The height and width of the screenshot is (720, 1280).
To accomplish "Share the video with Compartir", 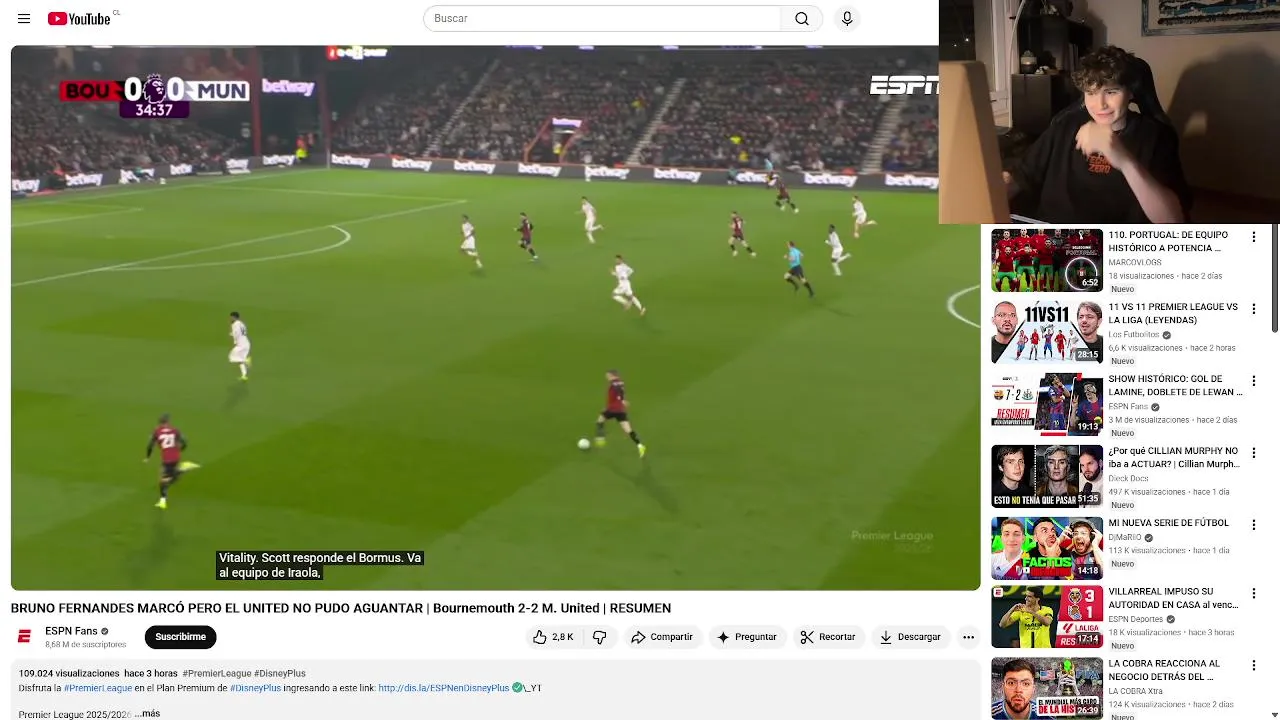I will coord(661,637).
